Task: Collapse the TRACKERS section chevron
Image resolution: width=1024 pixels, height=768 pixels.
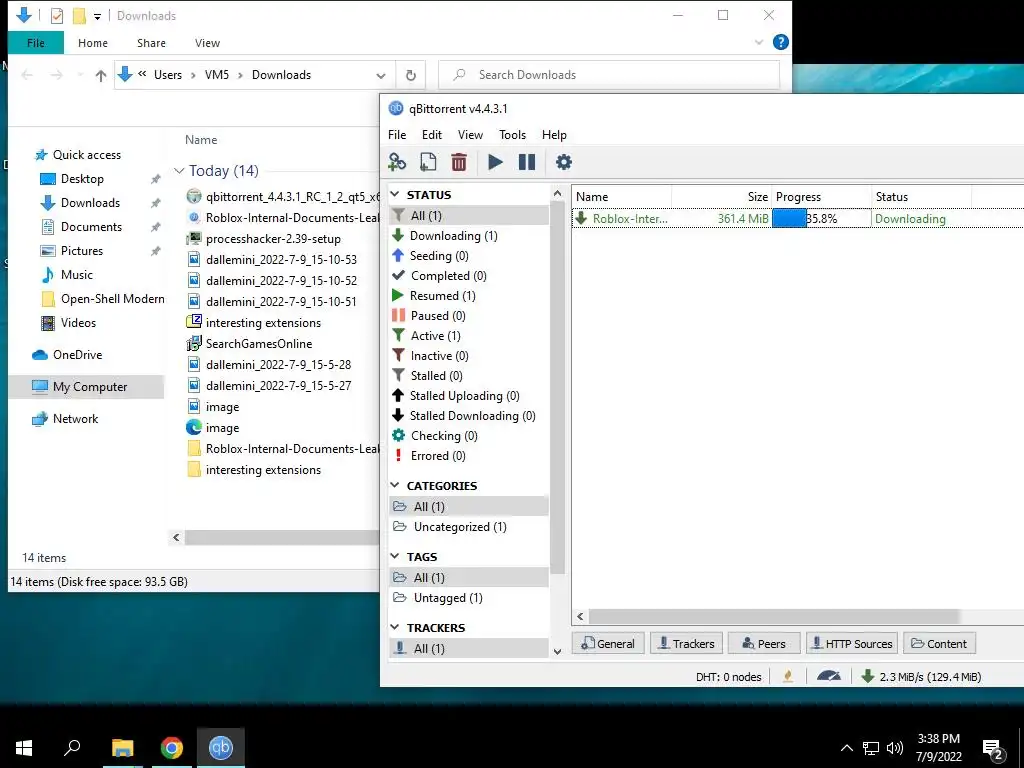Action: click(x=394, y=627)
